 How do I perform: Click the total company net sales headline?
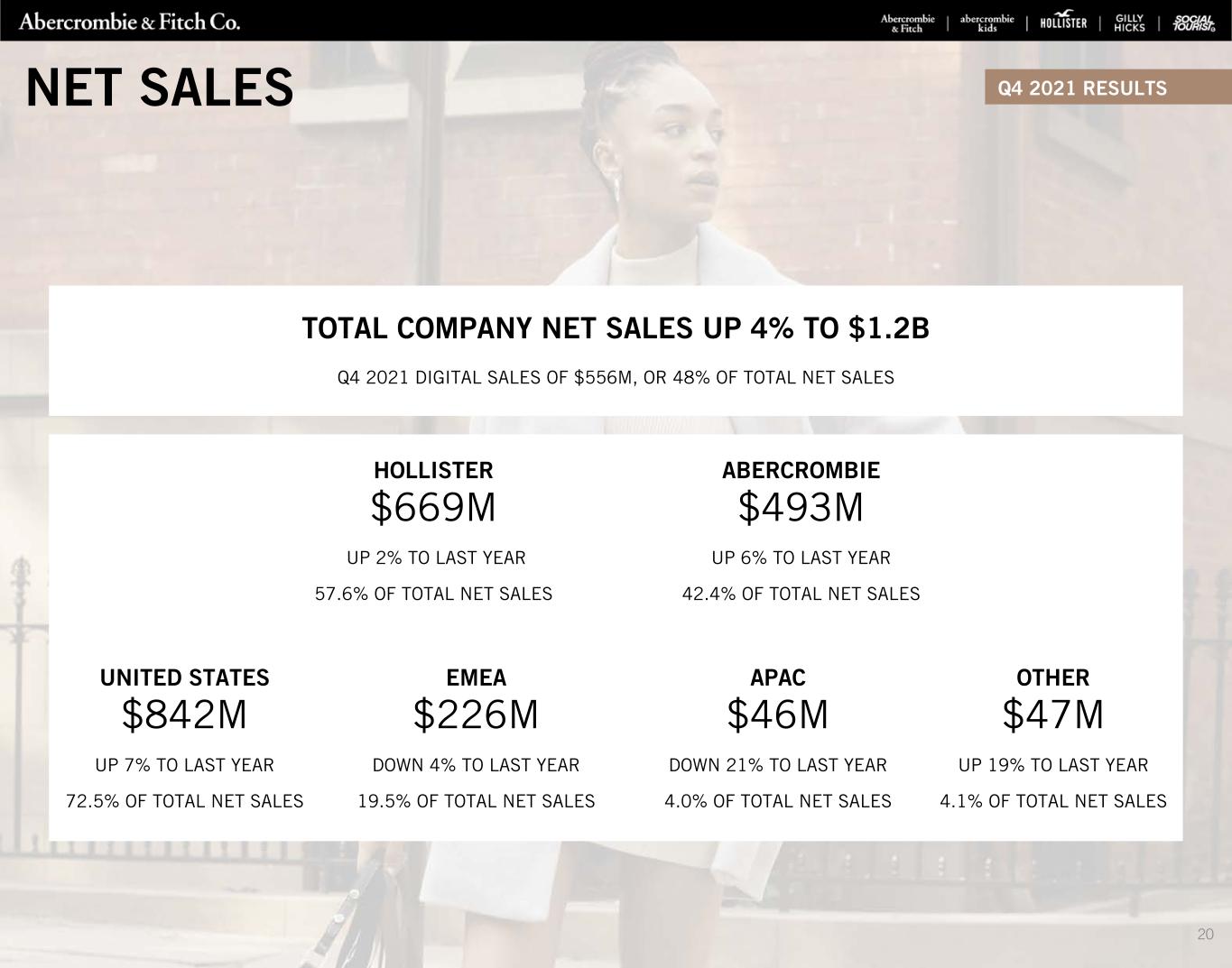(x=616, y=328)
